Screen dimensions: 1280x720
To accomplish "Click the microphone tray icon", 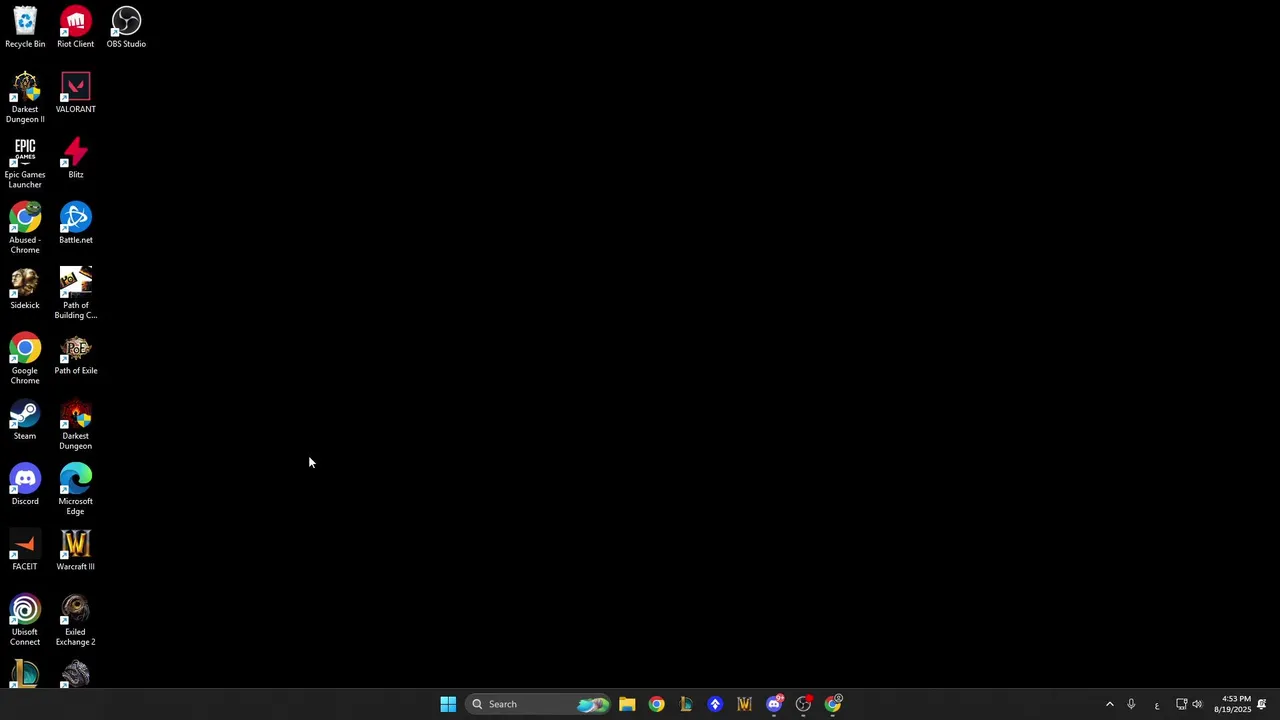I will tap(1131, 704).
